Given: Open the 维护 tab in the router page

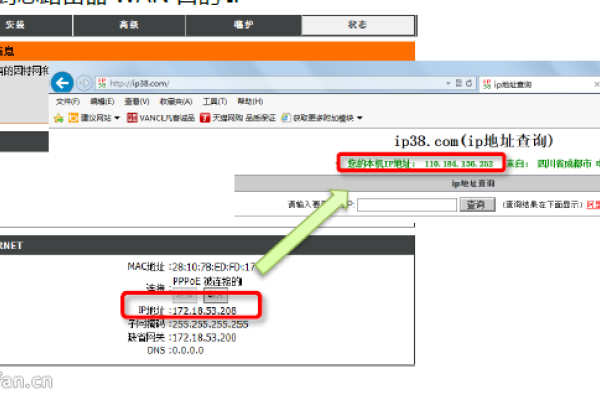Looking at the screenshot, I should click(243, 25).
